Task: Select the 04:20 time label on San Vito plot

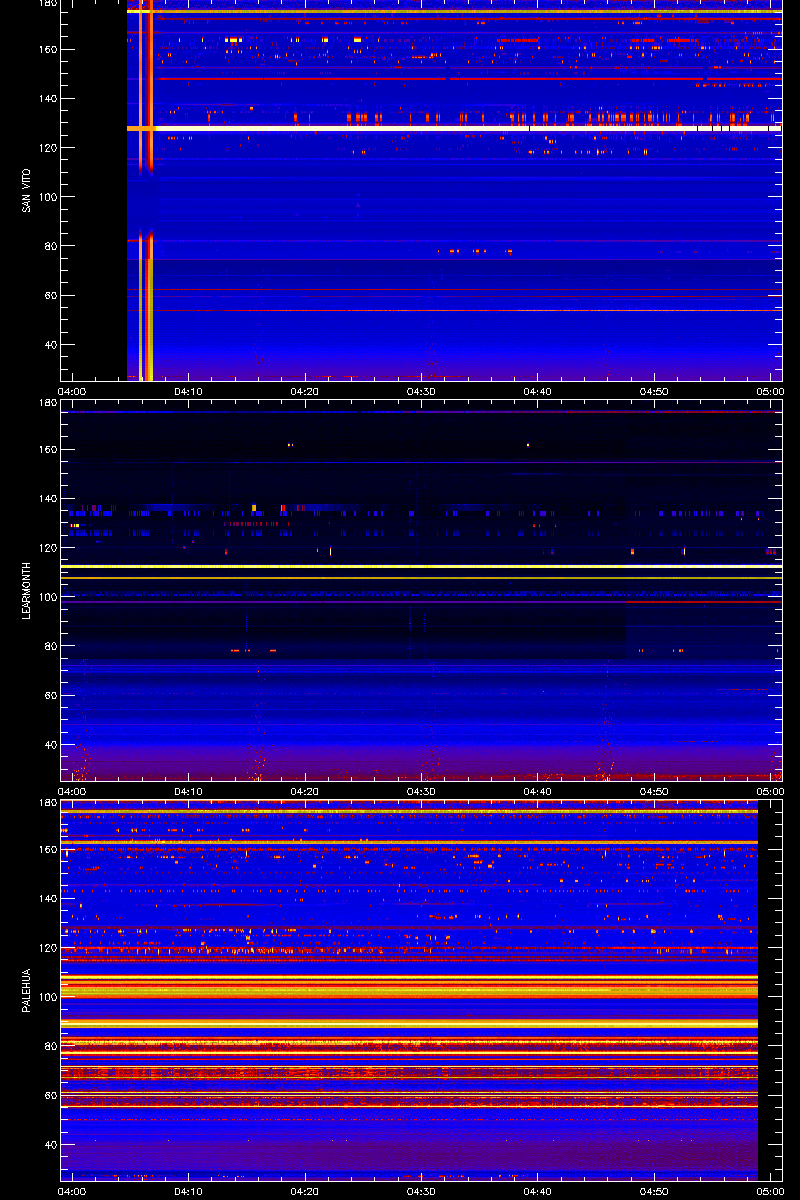Action: [305, 391]
